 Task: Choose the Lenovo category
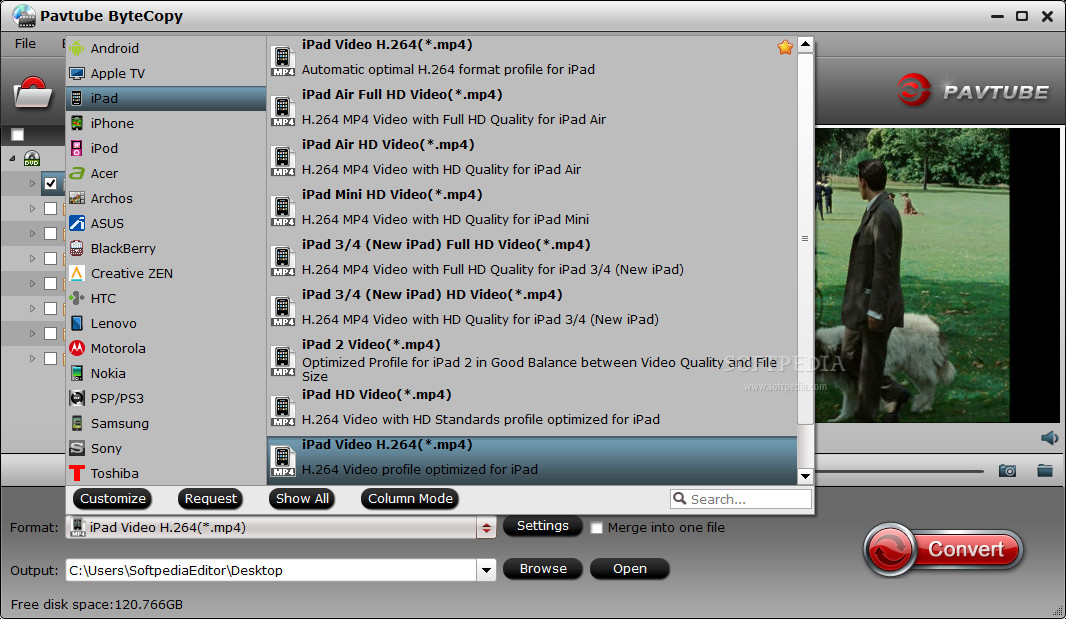tap(166, 323)
